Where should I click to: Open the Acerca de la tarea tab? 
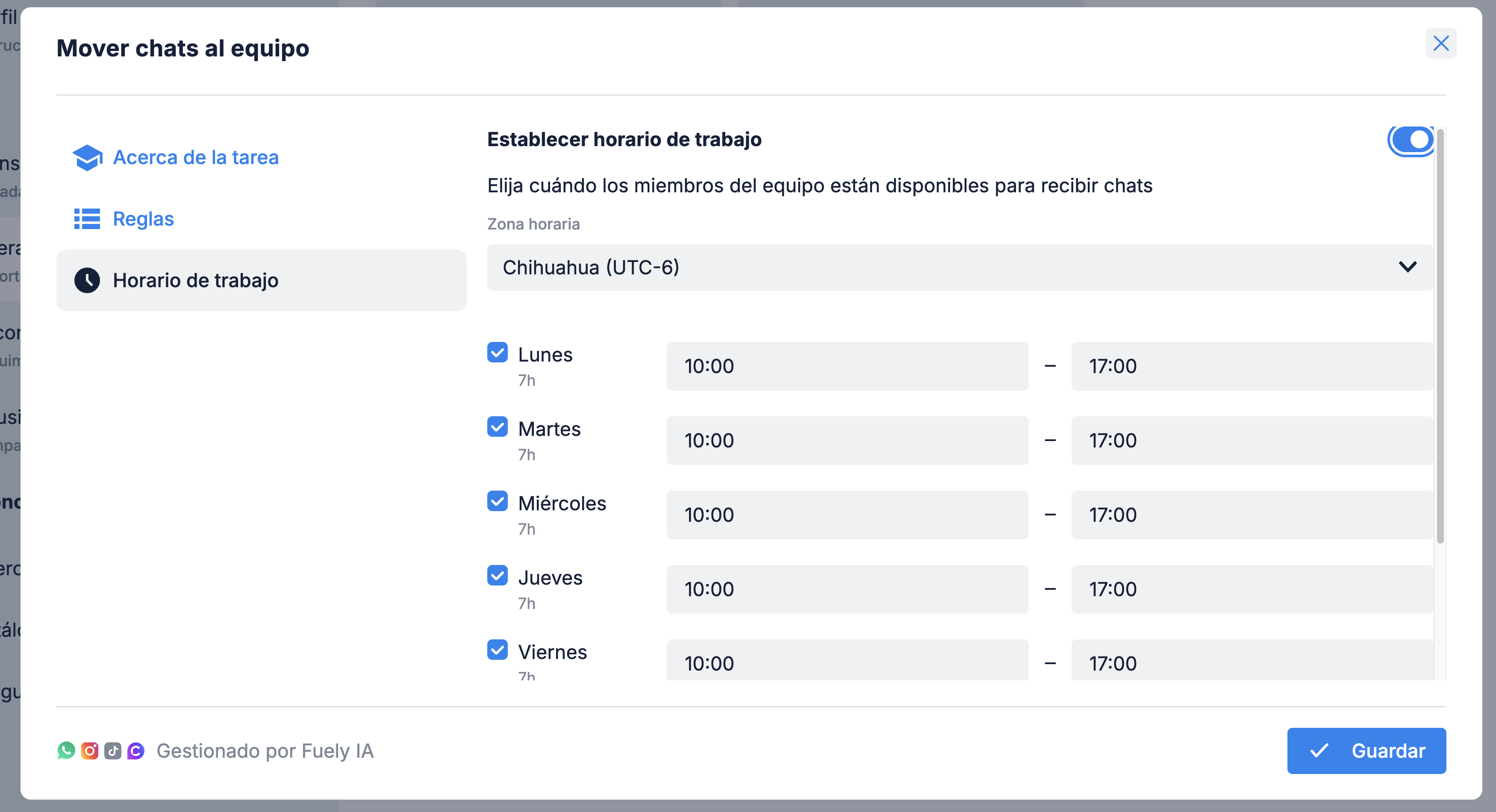click(x=196, y=157)
